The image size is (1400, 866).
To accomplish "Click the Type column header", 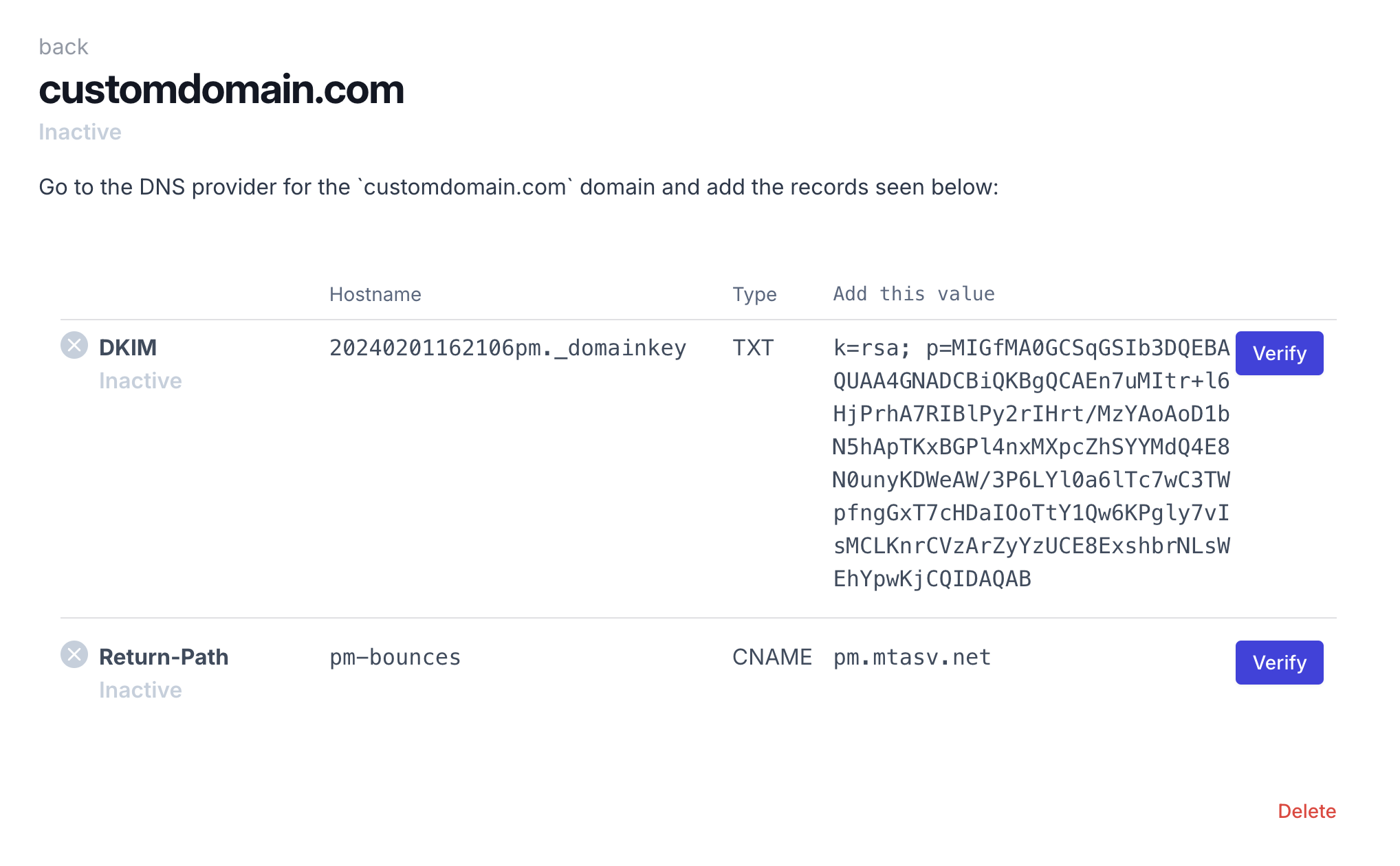I will click(754, 294).
